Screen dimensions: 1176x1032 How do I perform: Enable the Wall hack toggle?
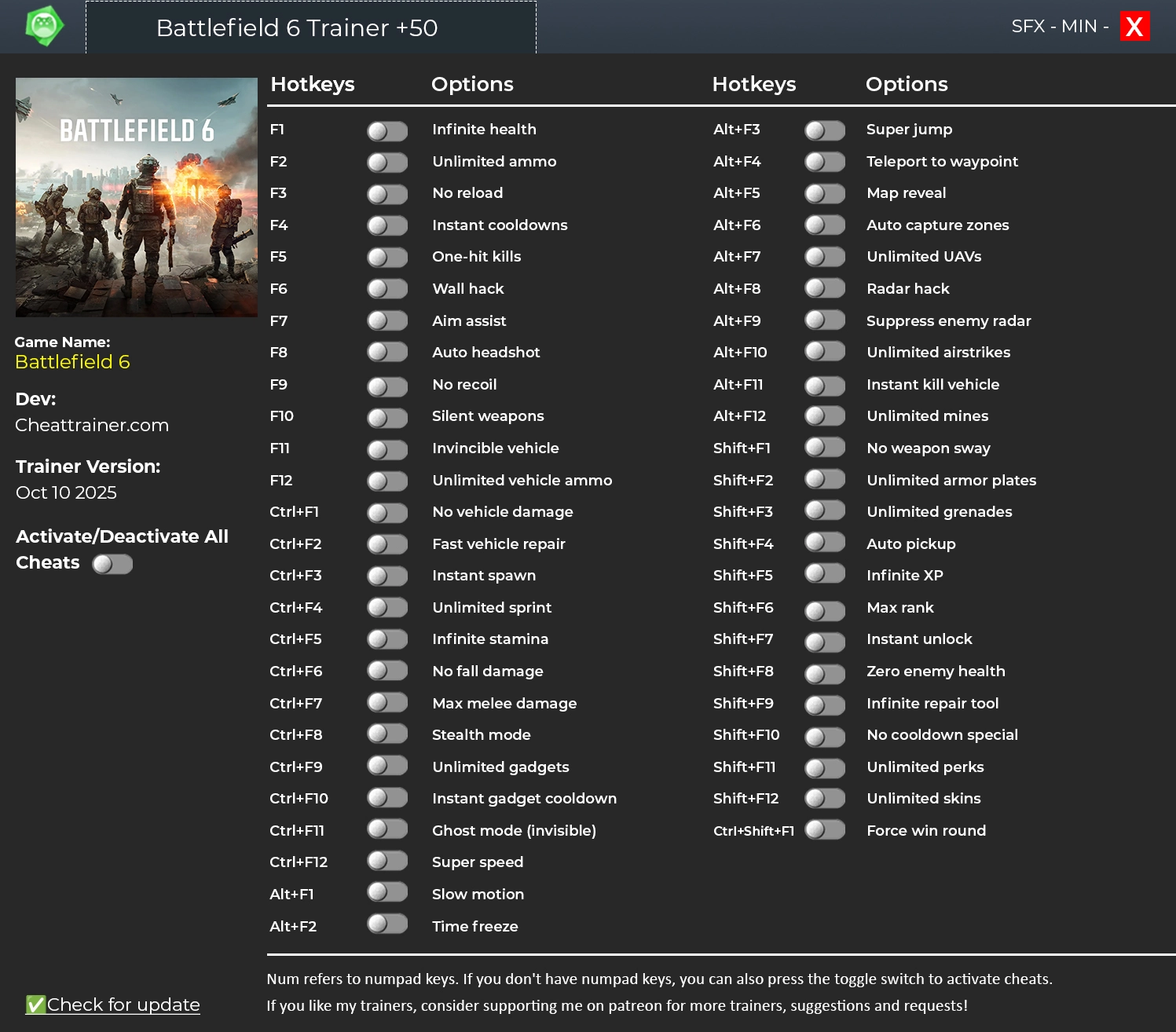[x=387, y=289]
